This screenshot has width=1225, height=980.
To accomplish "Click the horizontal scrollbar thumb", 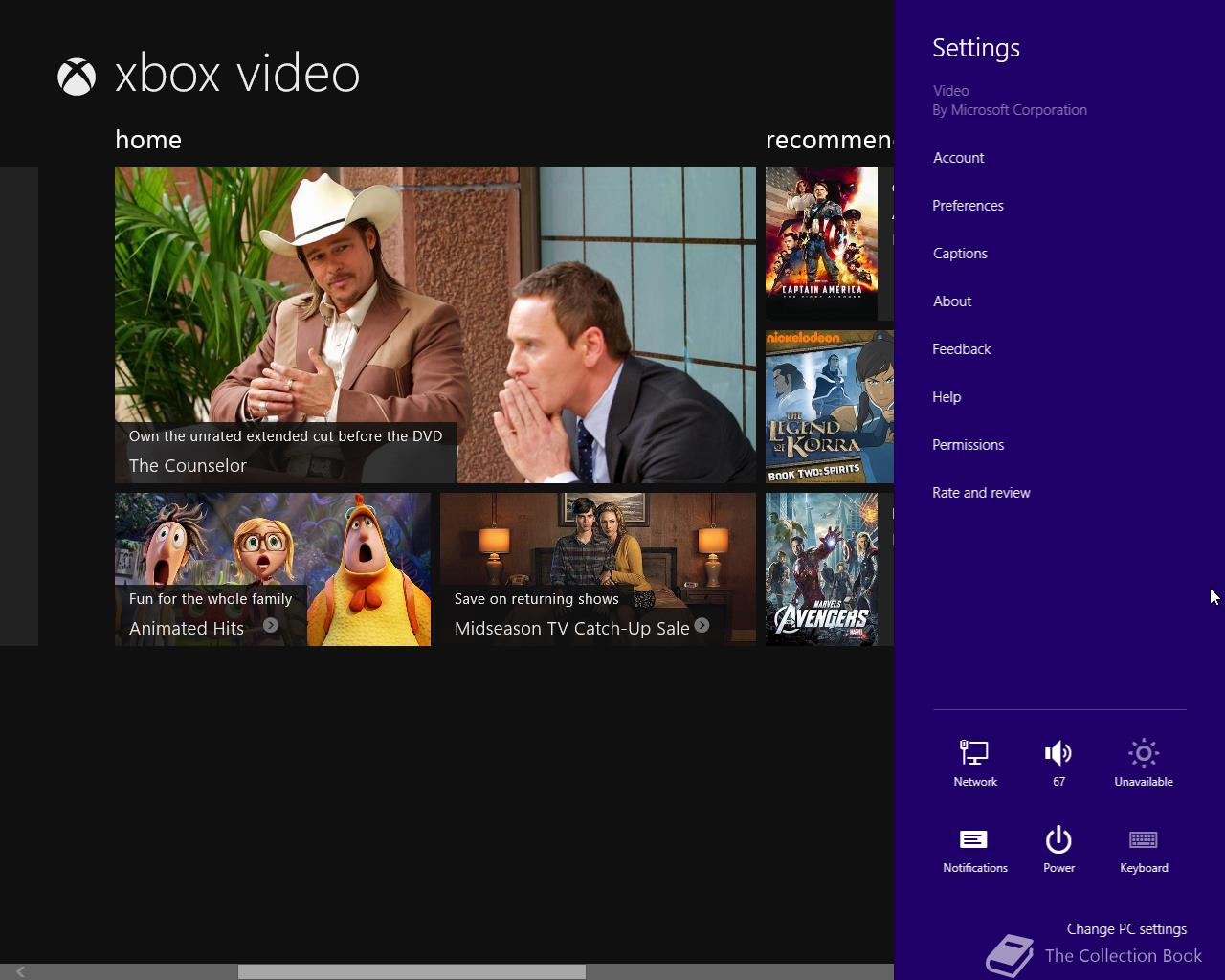I will (x=412, y=971).
